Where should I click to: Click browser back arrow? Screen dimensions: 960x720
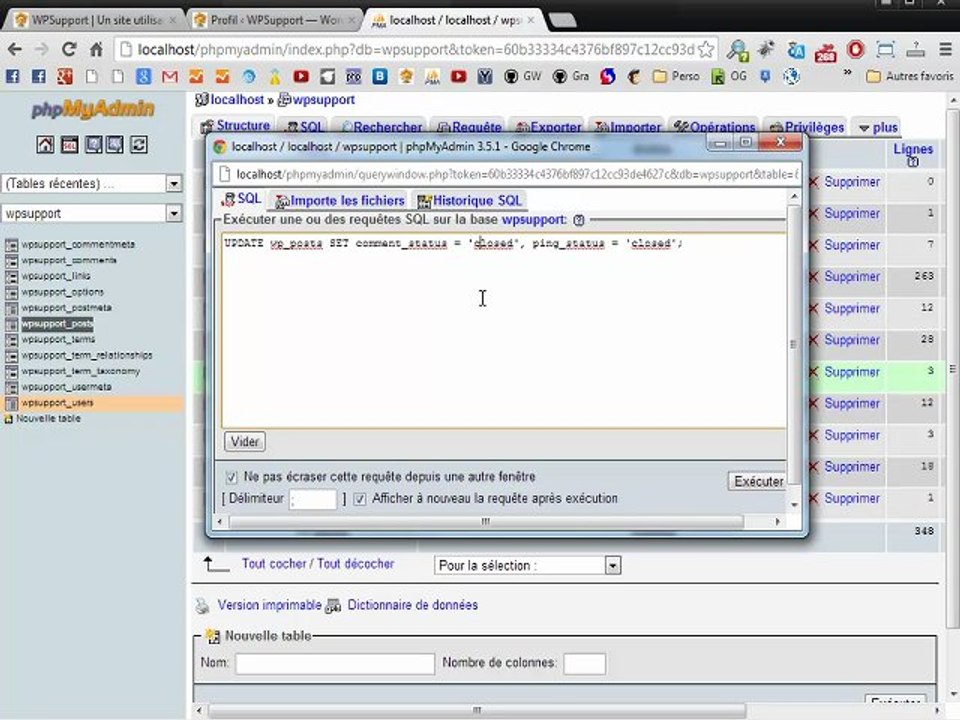pos(15,49)
